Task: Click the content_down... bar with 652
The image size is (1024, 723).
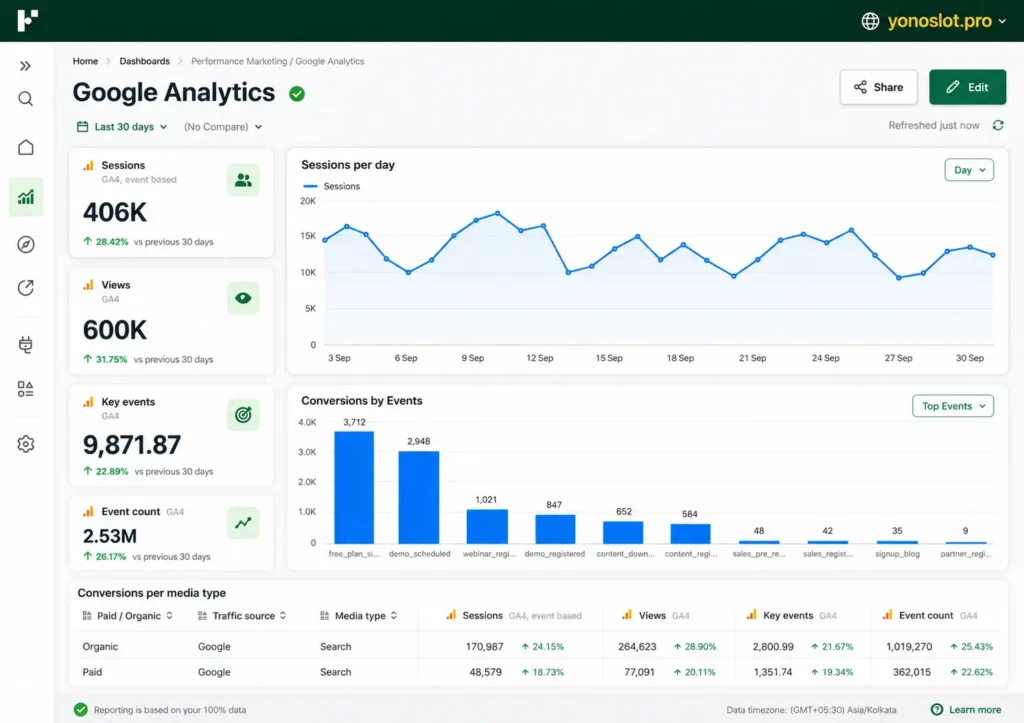Action: [x=623, y=532]
